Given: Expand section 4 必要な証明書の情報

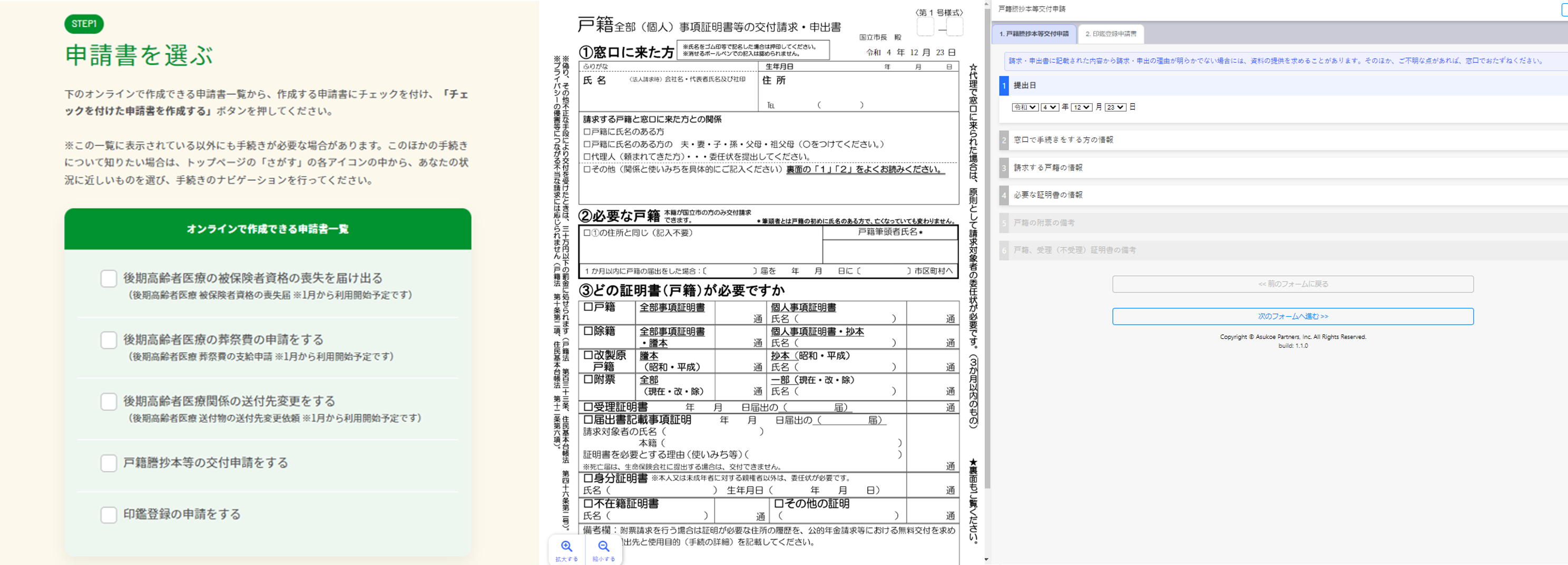Looking at the screenshot, I should click(1283, 195).
